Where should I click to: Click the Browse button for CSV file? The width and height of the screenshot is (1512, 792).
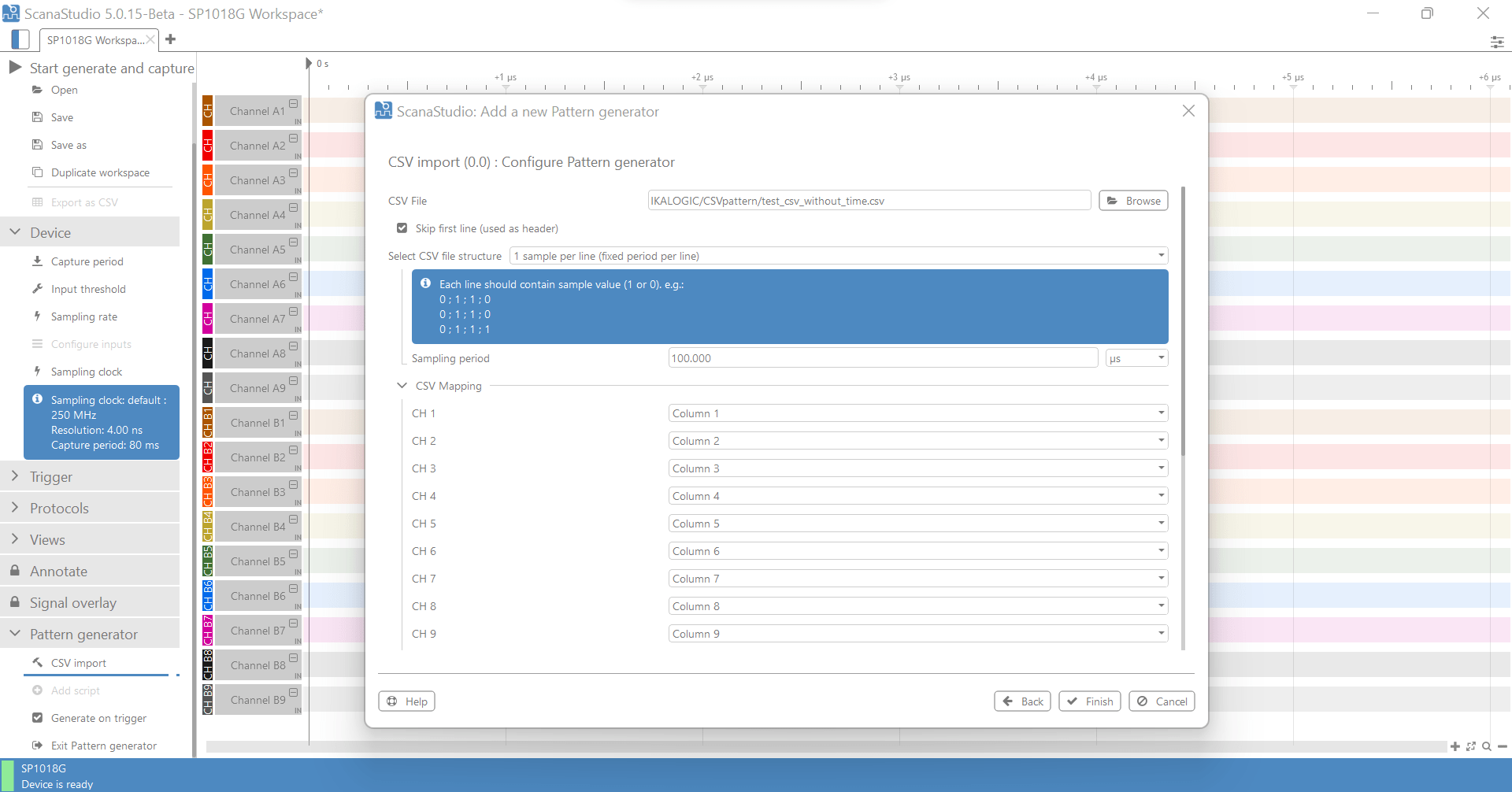[x=1133, y=201]
